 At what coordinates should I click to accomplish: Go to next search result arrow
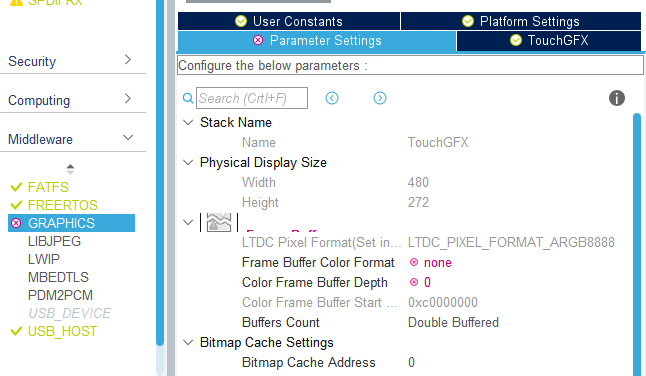[380, 98]
